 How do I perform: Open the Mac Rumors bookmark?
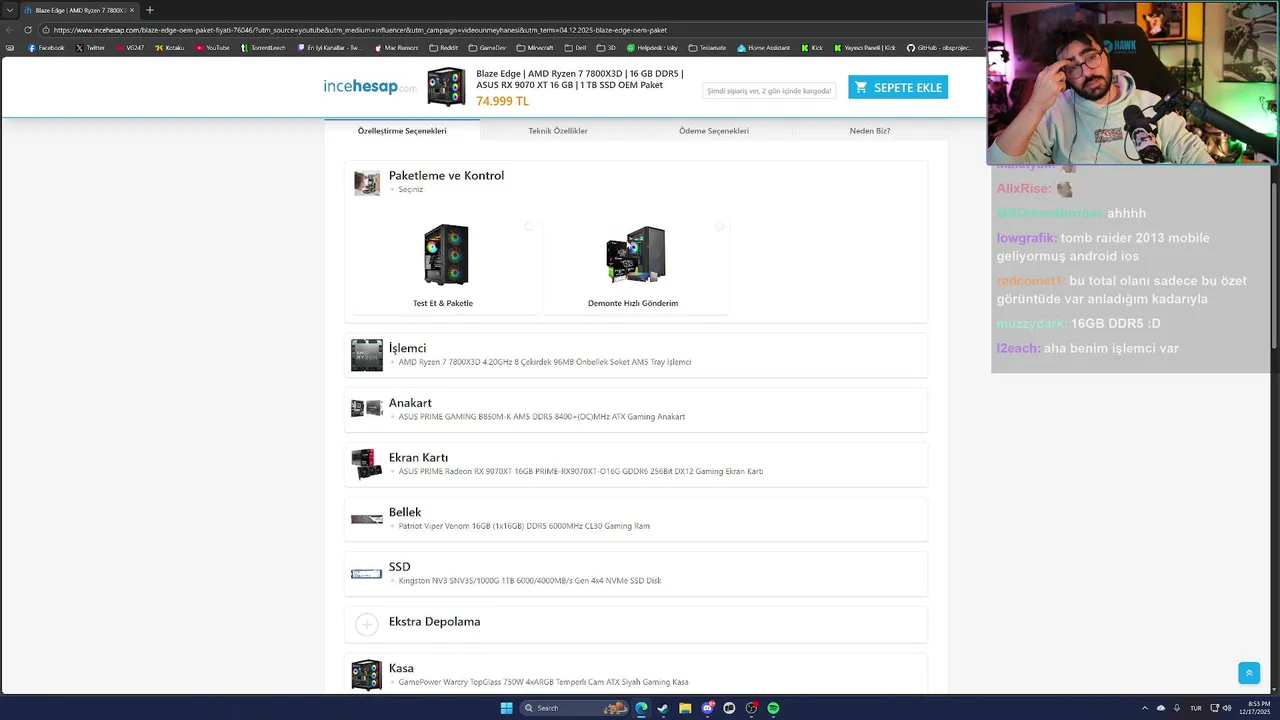(396, 47)
